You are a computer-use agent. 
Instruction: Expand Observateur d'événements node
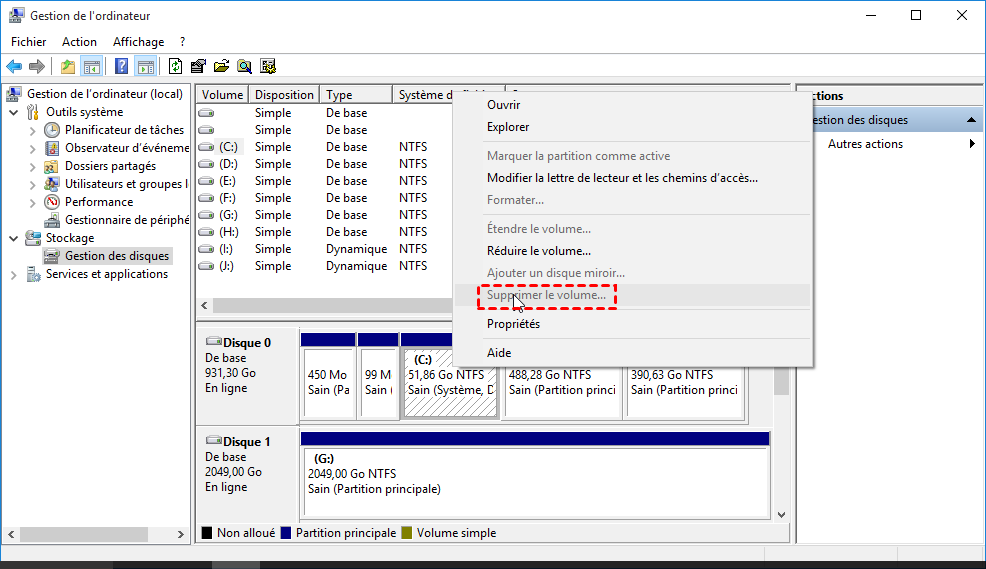point(33,149)
